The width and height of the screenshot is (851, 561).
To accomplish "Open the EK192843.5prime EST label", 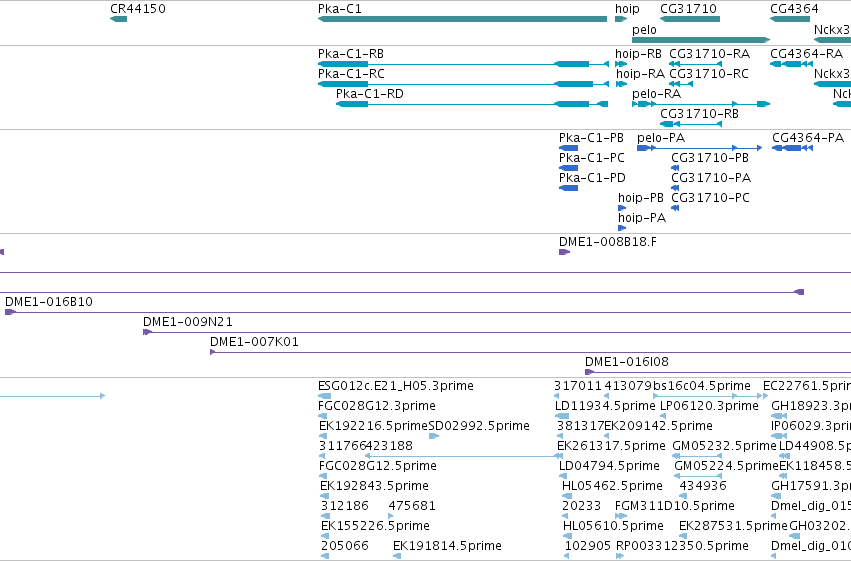I will click(374, 487).
